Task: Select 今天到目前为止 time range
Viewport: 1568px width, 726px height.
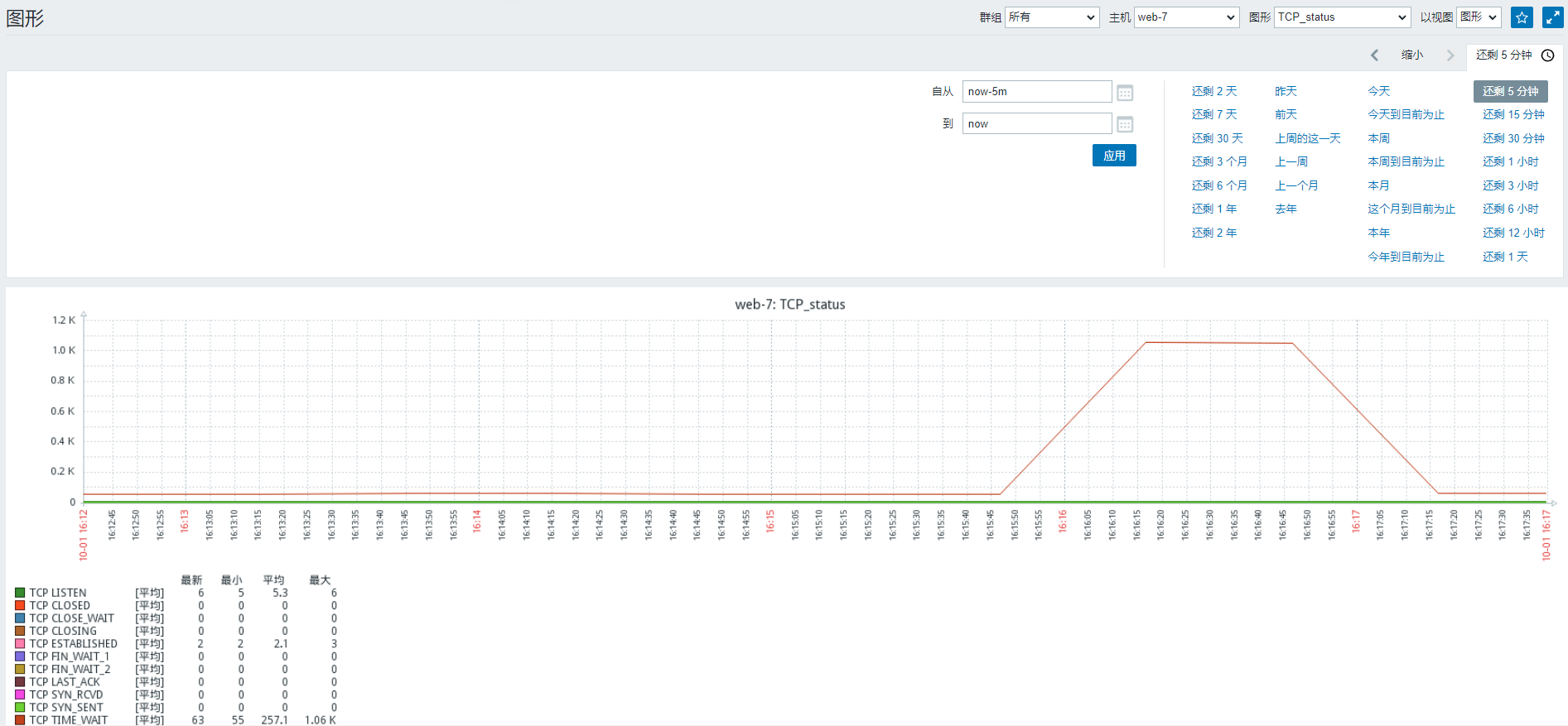Action: pyautogui.click(x=1406, y=114)
